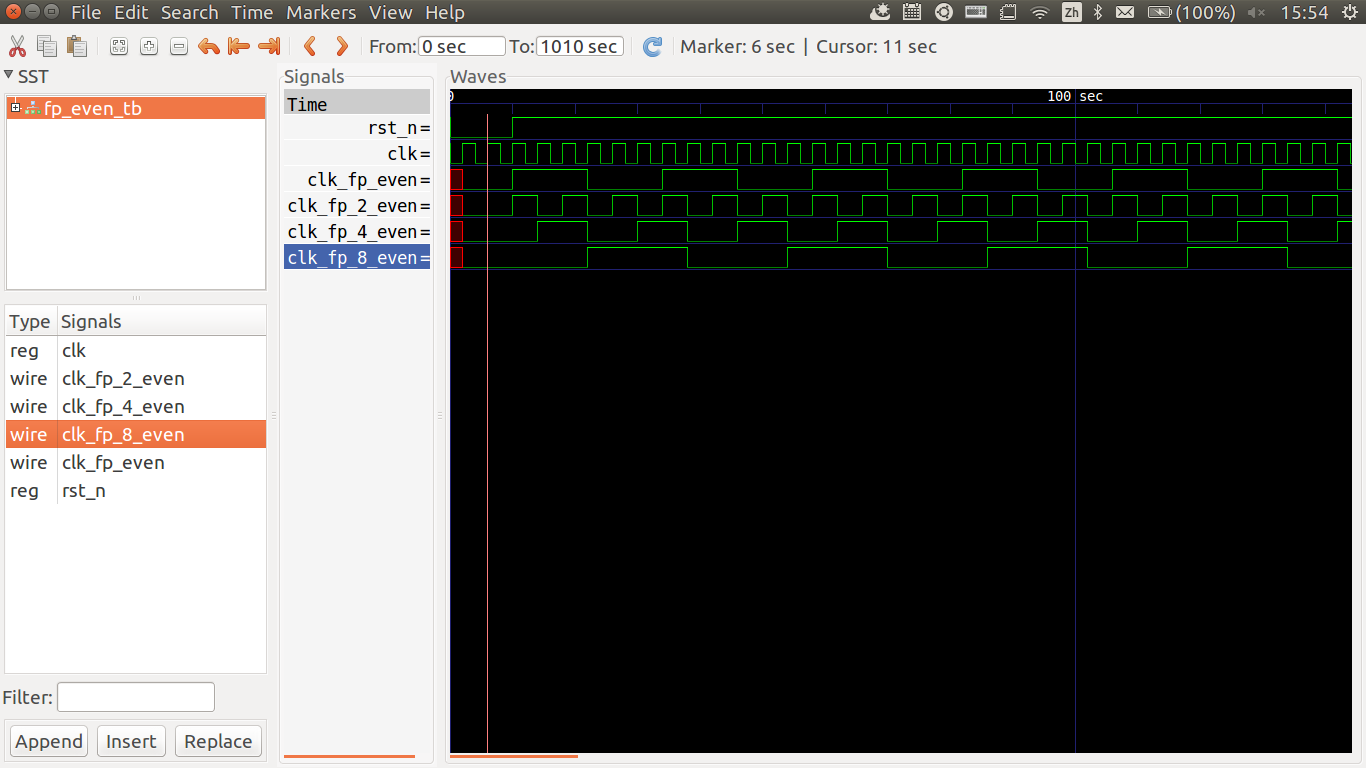Jump to start time arrow icon
This screenshot has height=768, width=1366.
(x=238, y=46)
